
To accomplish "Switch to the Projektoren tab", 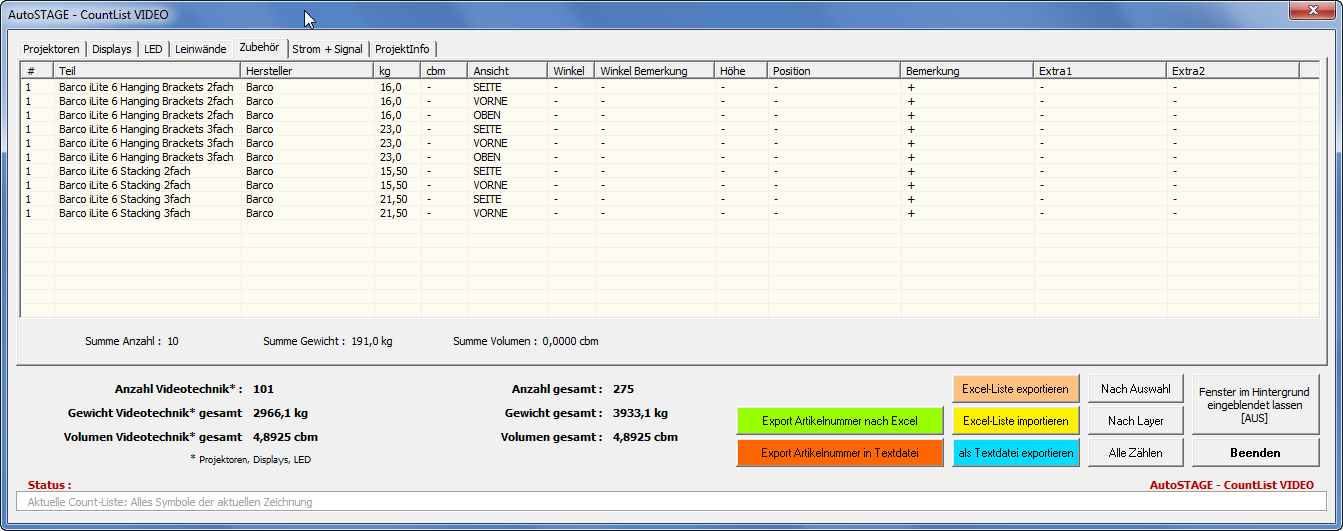I will coord(51,49).
